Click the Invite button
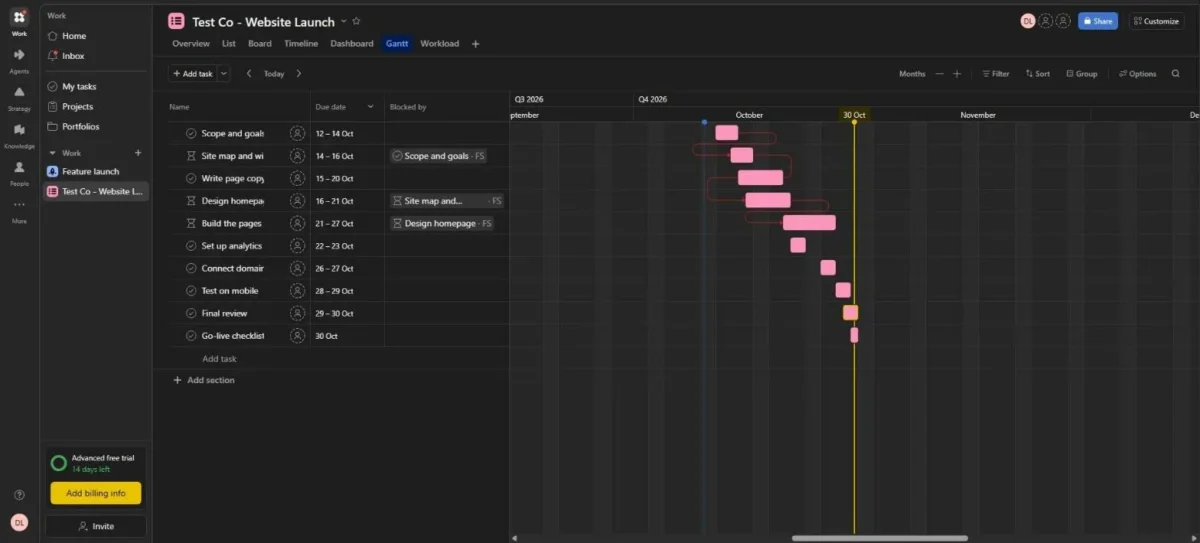Screen dimensions: 1200x543 pos(96,526)
